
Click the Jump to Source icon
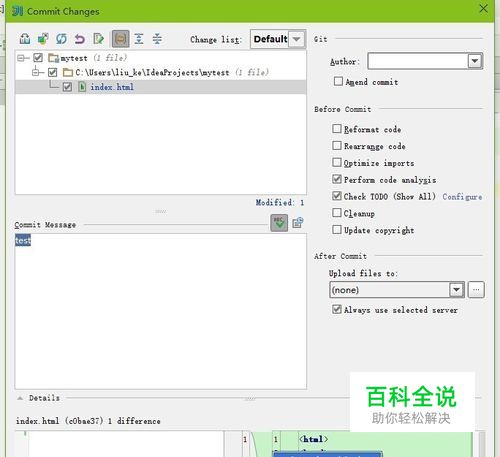click(99, 39)
